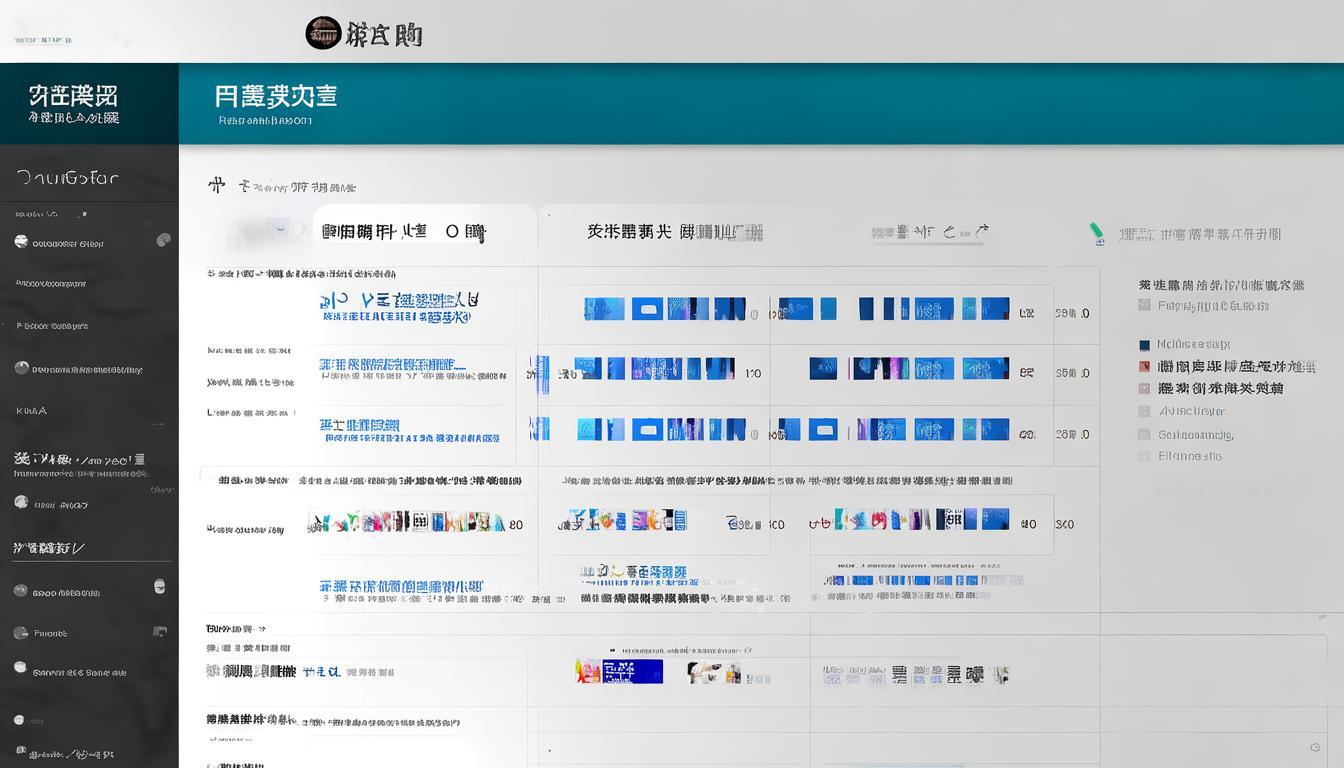Viewport: 1344px width, 768px height.
Task: Open the yellow and blue thumbnail image
Action: point(619,671)
